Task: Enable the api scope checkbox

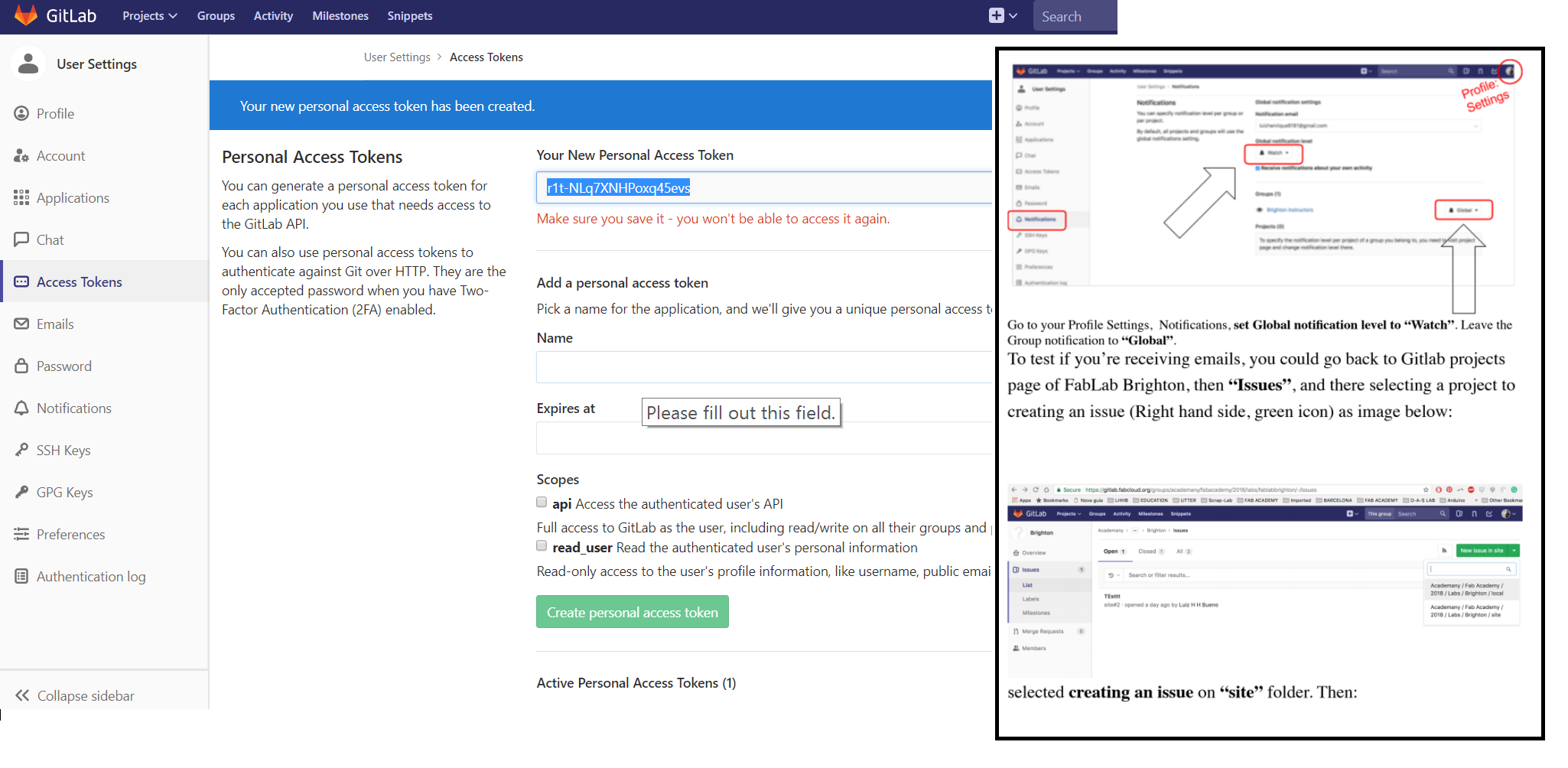Action: tap(542, 503)
